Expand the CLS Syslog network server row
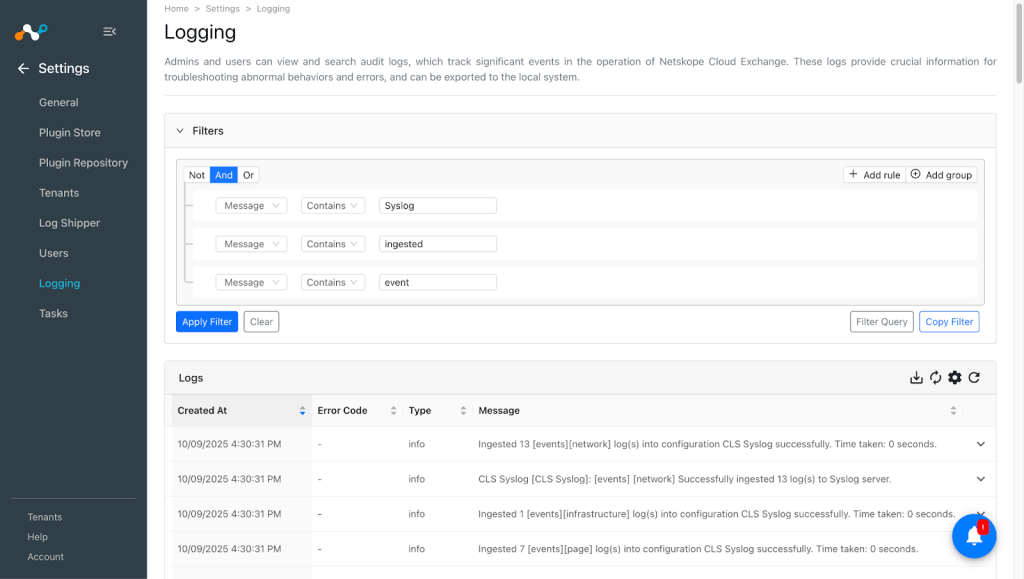 click(x=980, y=479)
